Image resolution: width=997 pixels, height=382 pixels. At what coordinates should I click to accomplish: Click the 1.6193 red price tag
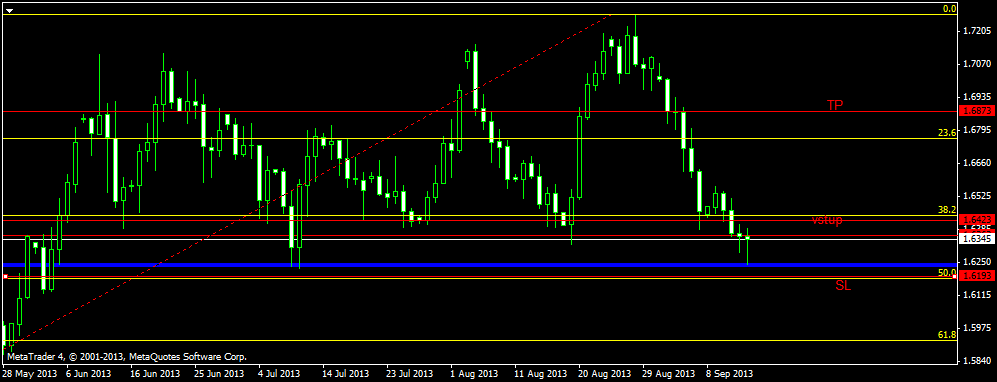[x=977, y=276]
